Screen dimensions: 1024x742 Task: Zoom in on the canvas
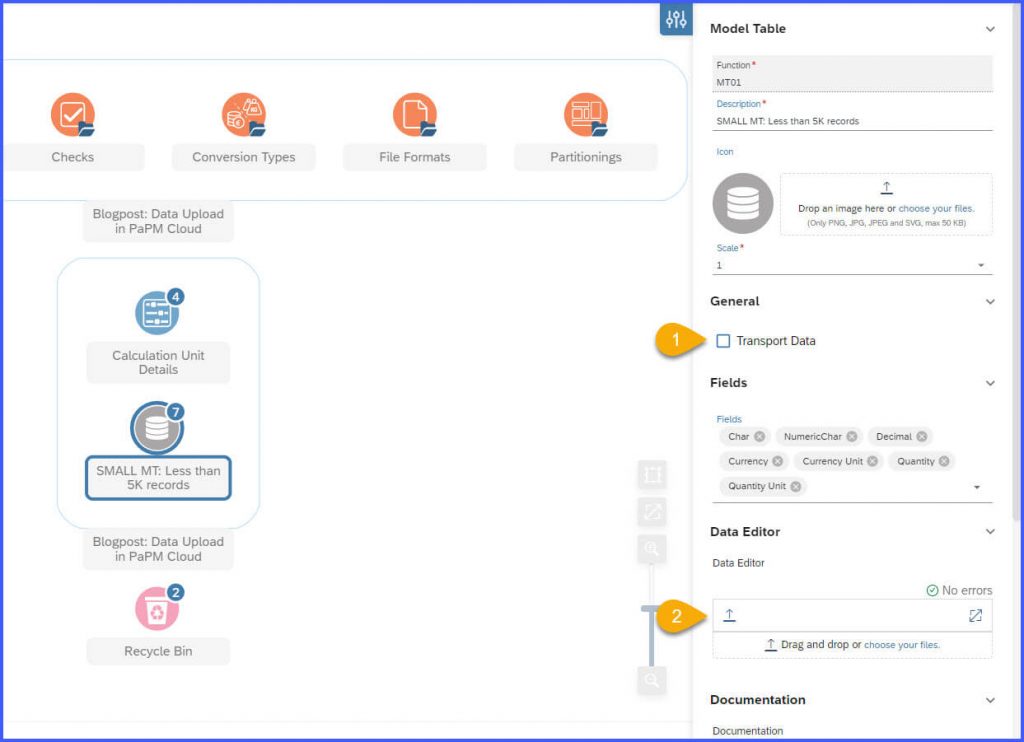[x=652, y=549]
